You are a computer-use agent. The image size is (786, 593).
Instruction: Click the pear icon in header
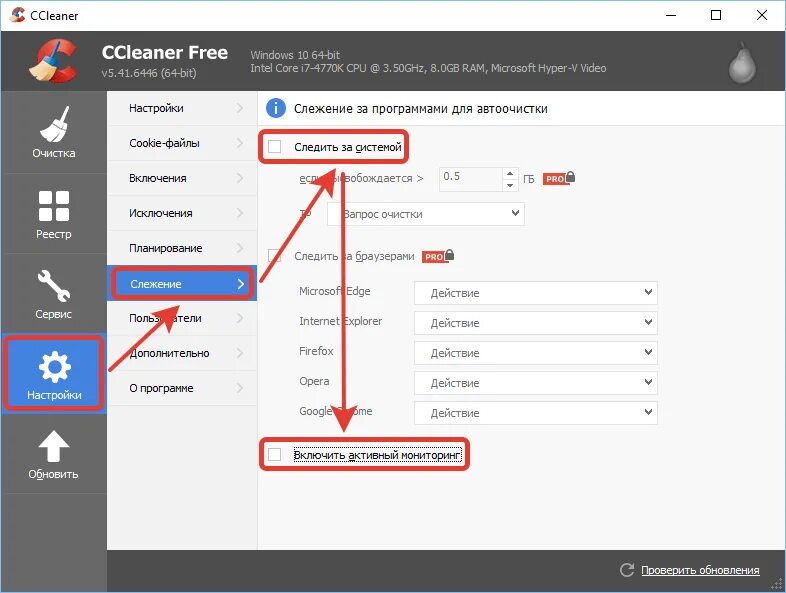742,64
